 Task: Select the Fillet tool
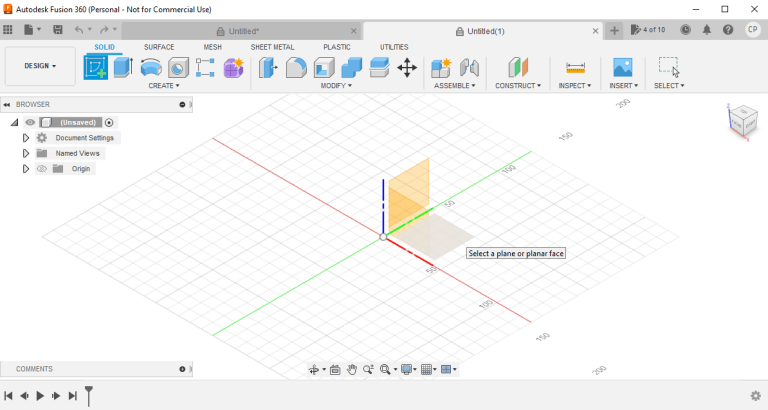(x=296, y=67)
